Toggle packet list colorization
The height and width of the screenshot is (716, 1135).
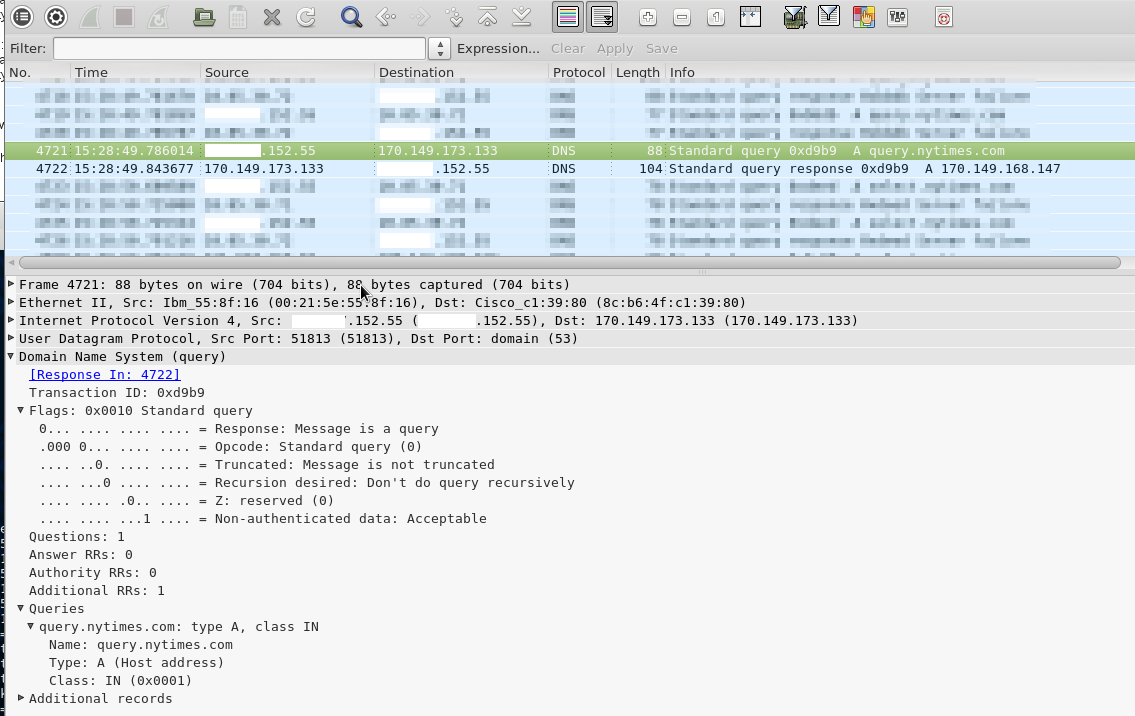pyautogui.click(x=568, y=17)
